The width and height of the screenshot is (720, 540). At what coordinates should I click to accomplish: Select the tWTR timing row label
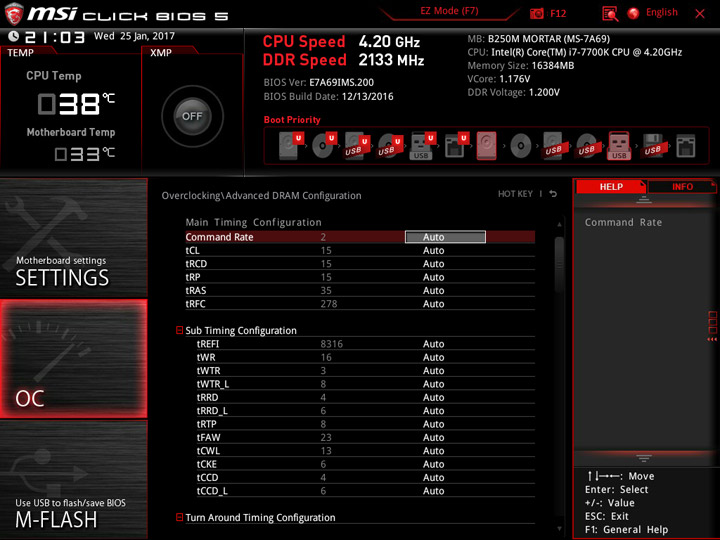pos(208,371)
